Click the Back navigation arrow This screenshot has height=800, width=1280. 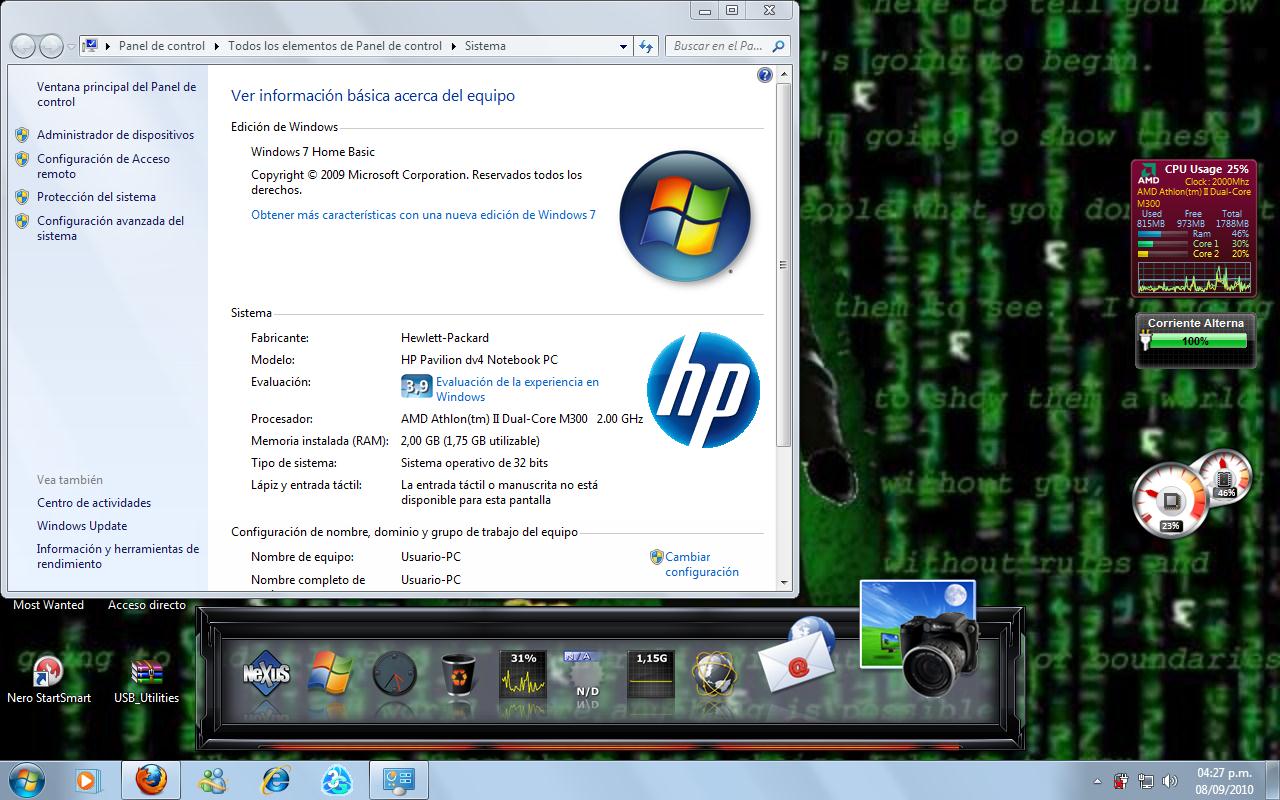[x=23, y=46]
